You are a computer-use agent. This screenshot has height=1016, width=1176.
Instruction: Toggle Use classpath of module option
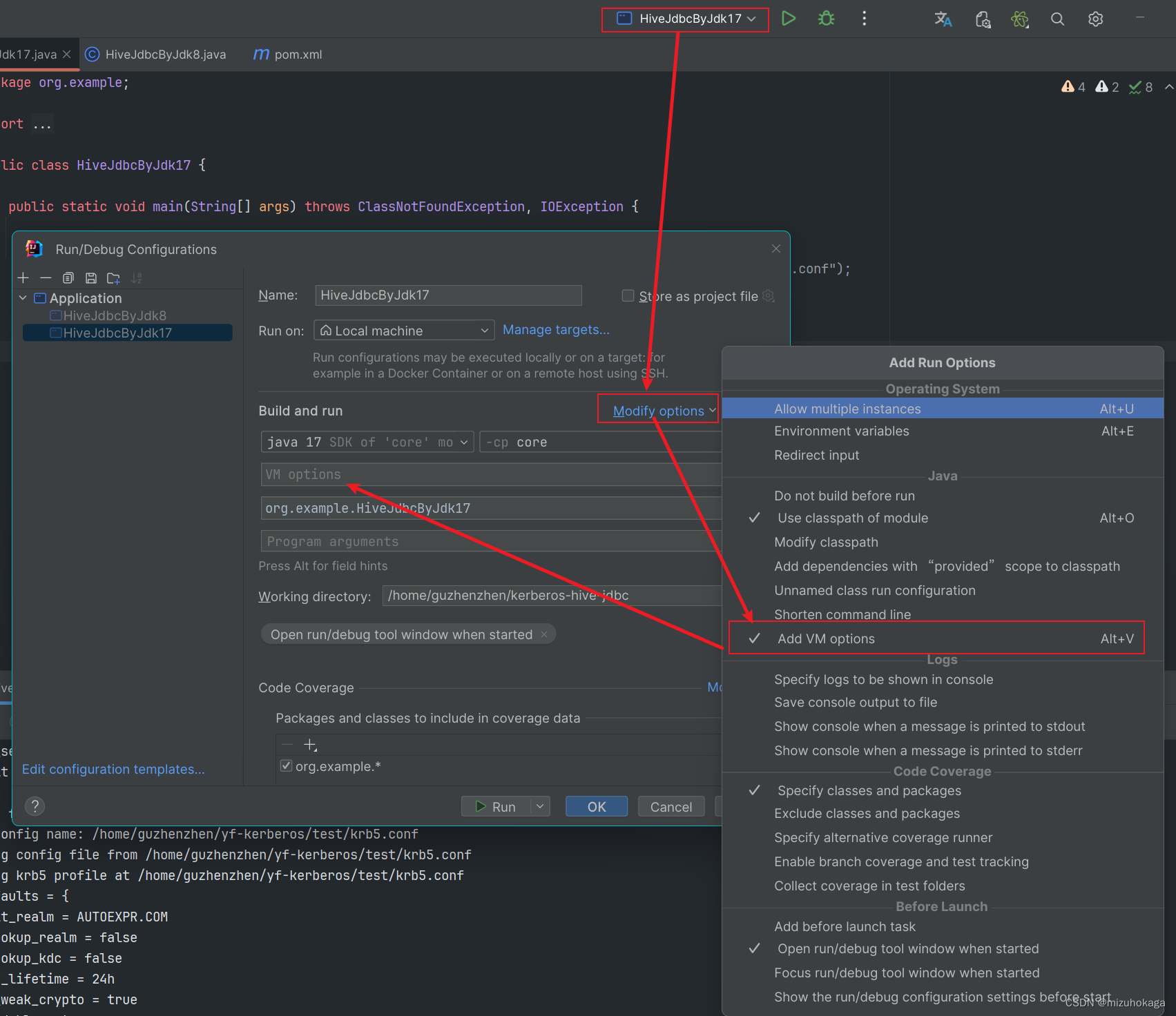coord(943,518)
